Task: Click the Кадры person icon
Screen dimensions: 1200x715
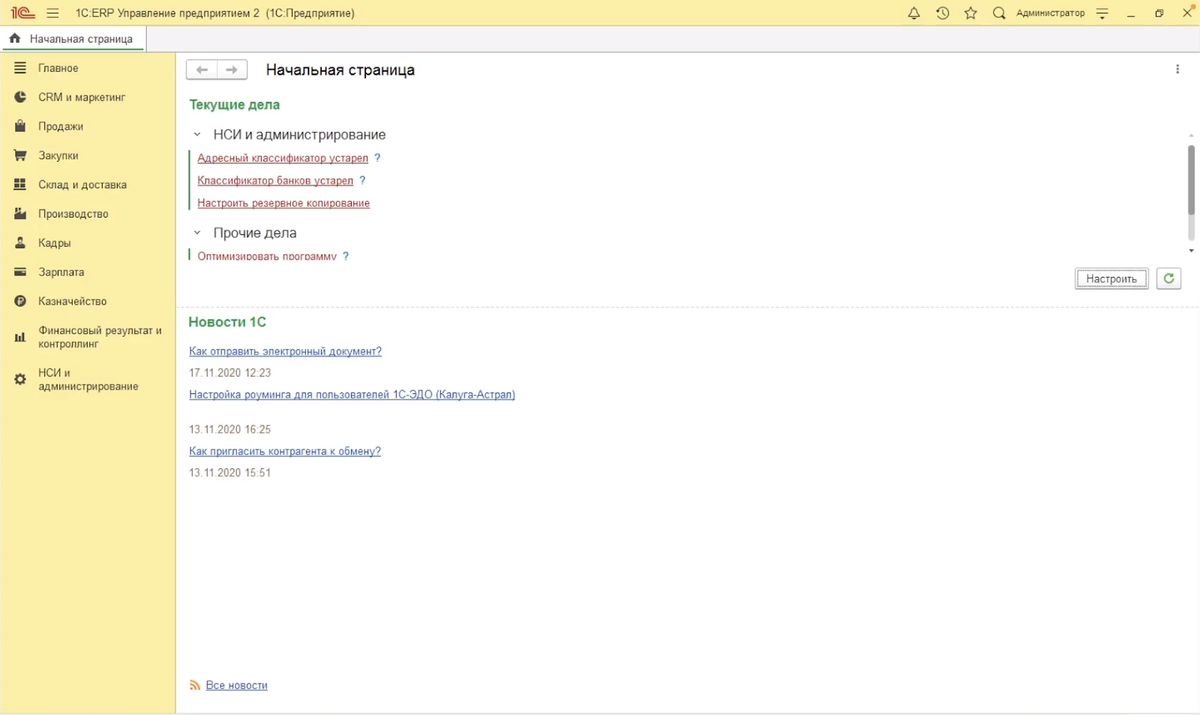Action: coord(19,242)
